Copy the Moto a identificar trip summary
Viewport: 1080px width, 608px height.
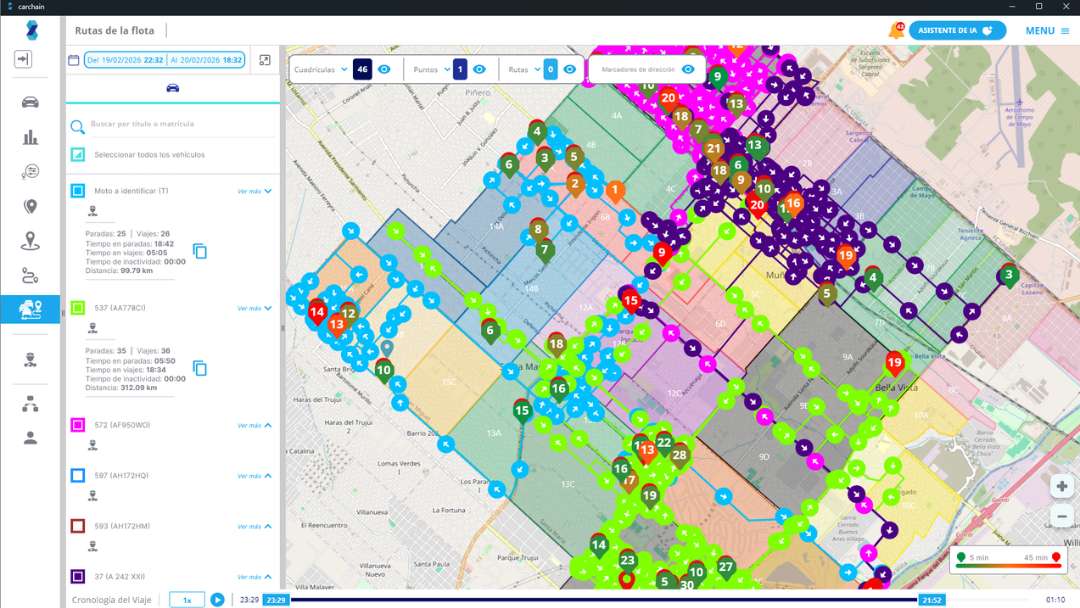pyautogui.click(x=202, y=252)
